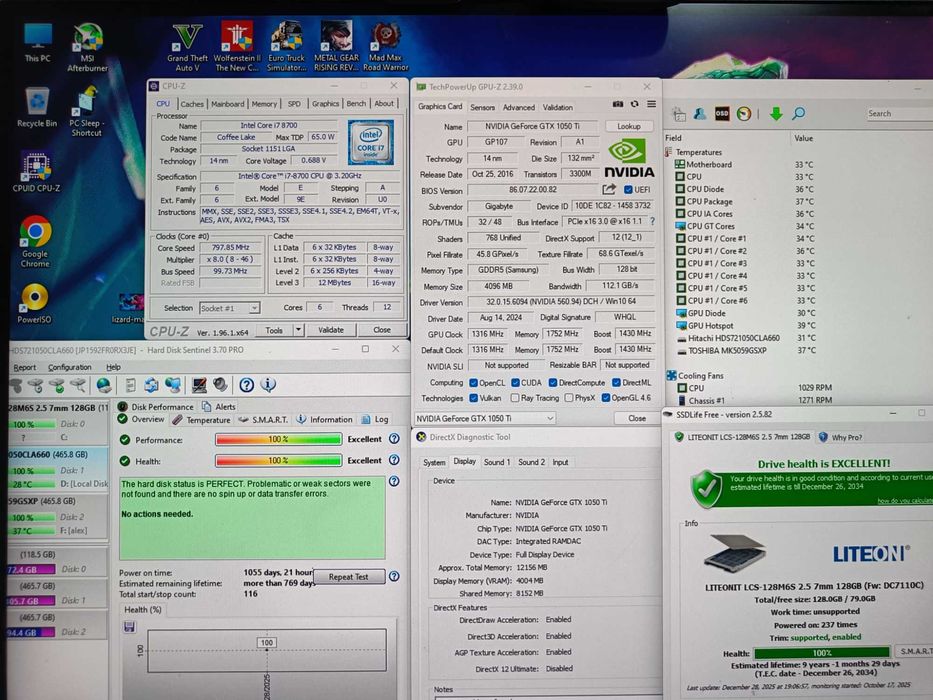Open CPU-Z Tools dropdown arrow
This screenshot has height=700, width=933.
pyautogui.click(x=298, y=330)
